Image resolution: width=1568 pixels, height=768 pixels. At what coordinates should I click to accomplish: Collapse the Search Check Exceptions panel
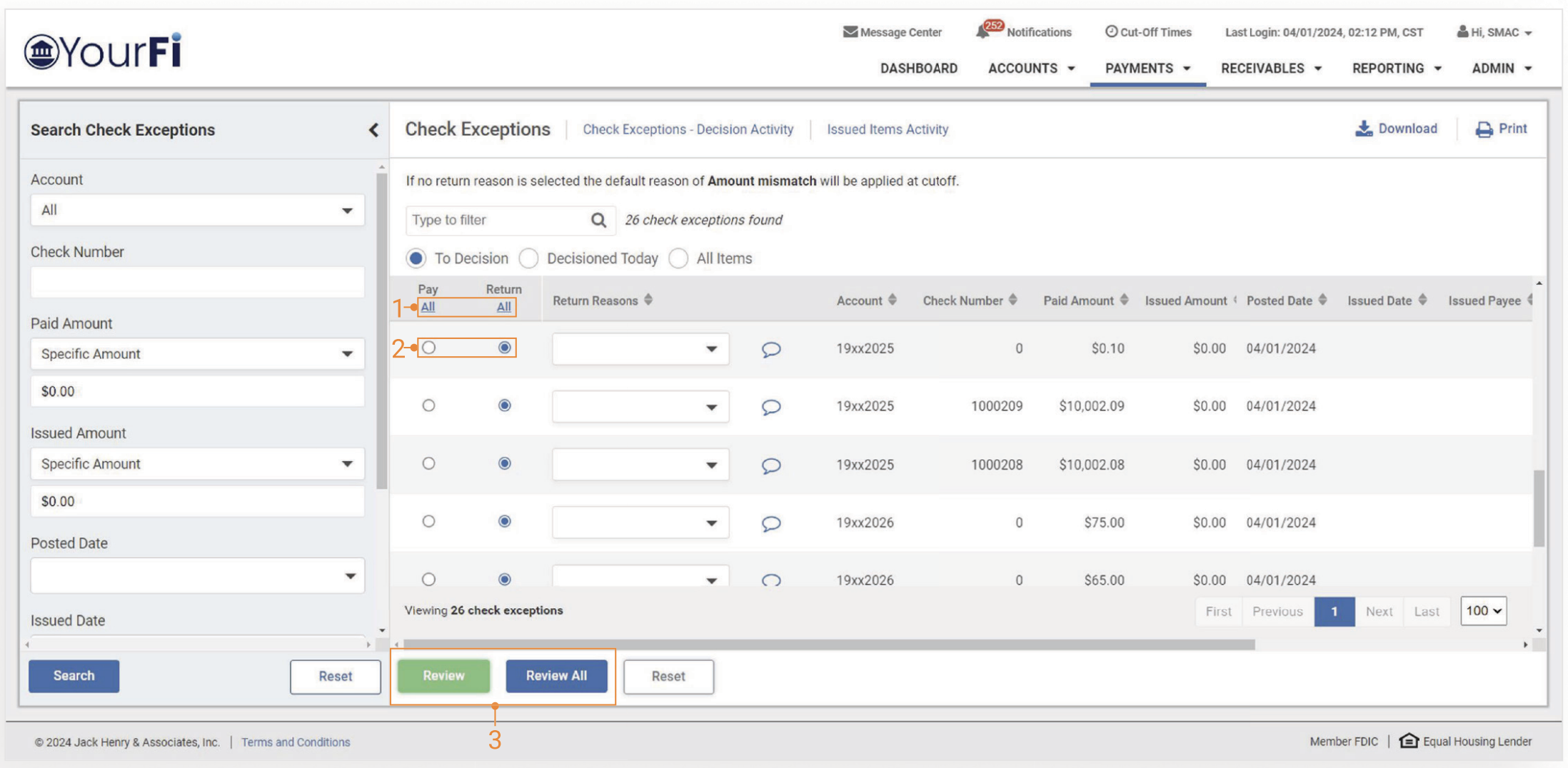(373, 130)
